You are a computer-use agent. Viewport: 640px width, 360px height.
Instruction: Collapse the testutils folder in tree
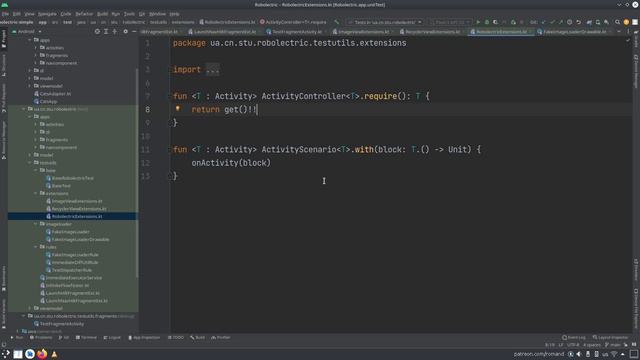point(30,162)
